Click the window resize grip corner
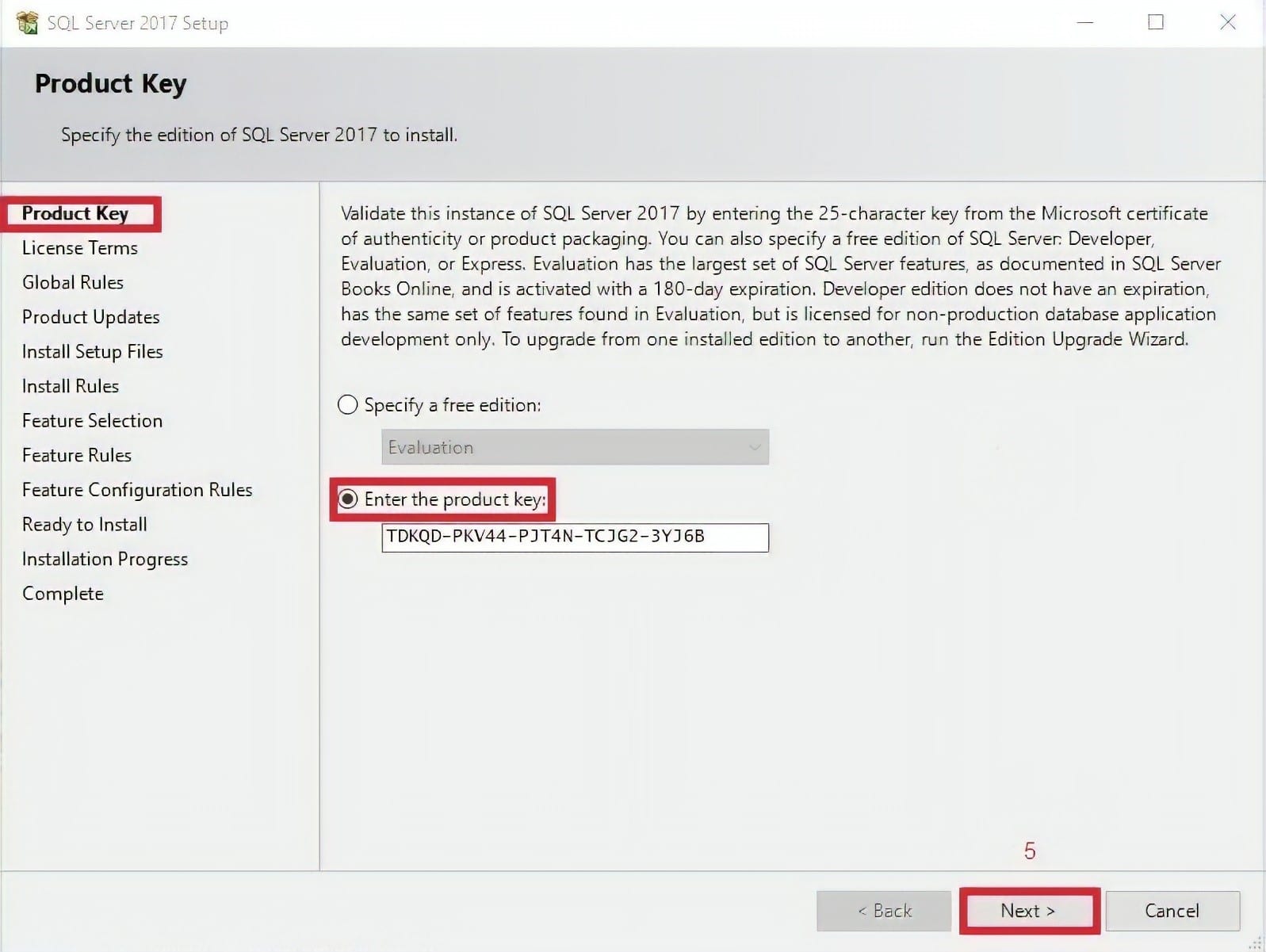This screenshot has width=1266, height=952. point(1256,942)
